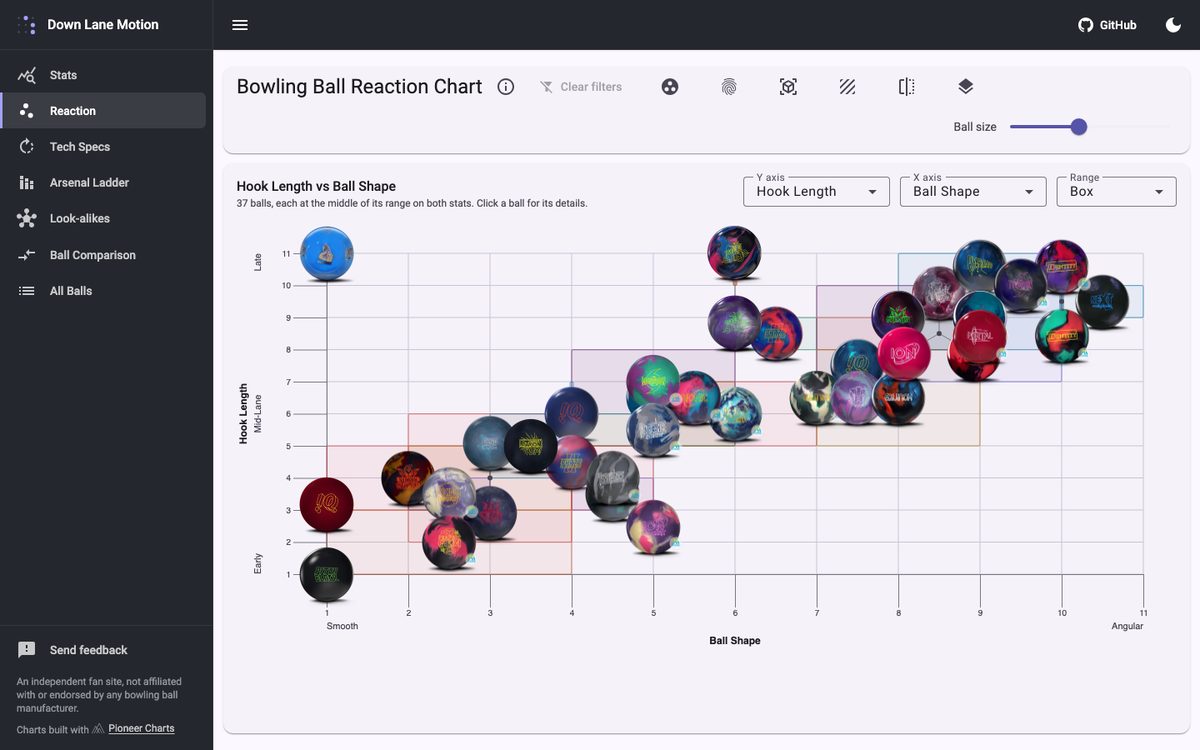Open the Pioneer Charts link

(x=141, y=729)
